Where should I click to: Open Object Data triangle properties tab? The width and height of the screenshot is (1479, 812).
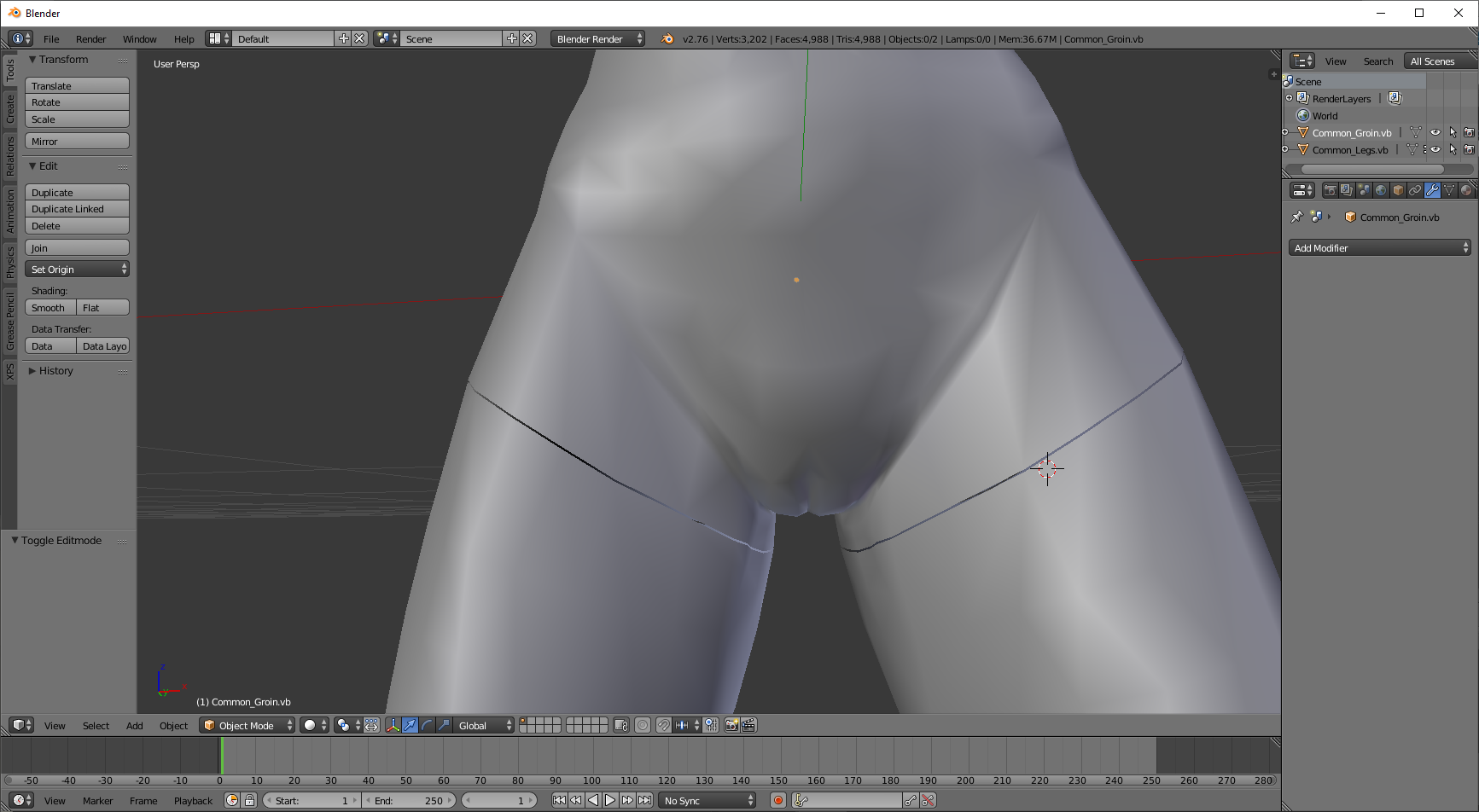tap(1449, 190)
